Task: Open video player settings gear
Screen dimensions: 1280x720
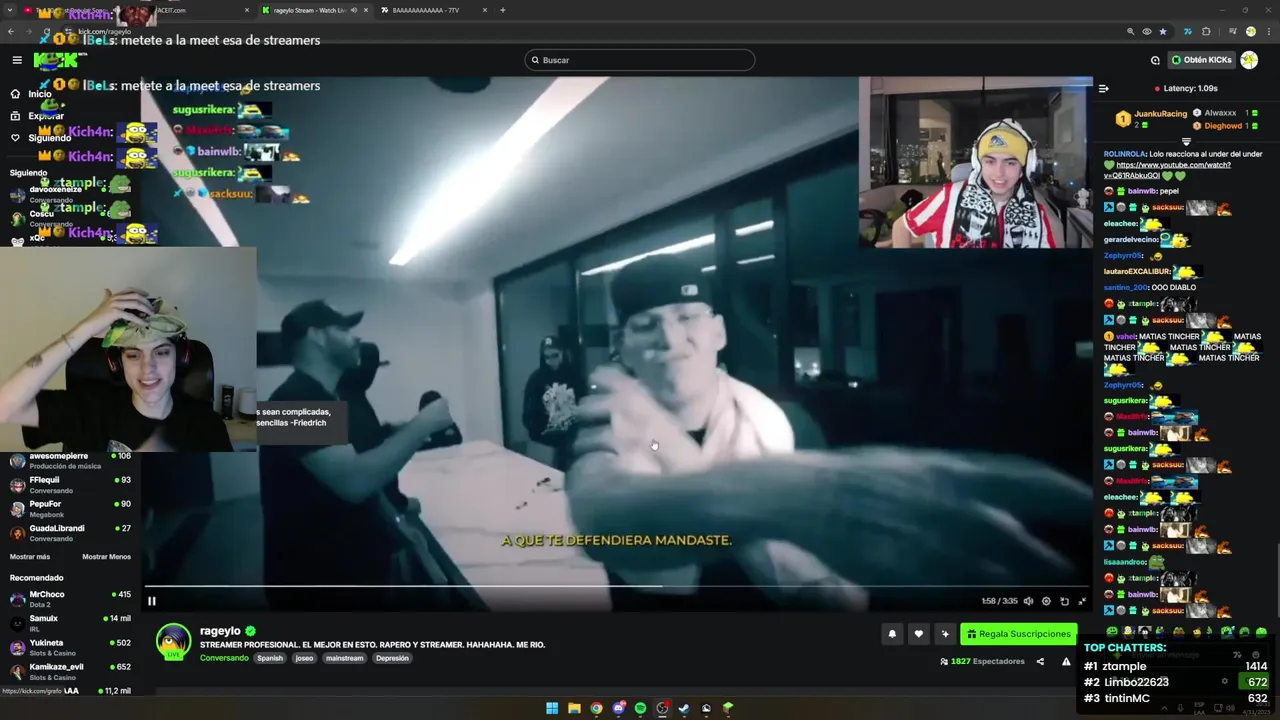Action: (1046, 601)
